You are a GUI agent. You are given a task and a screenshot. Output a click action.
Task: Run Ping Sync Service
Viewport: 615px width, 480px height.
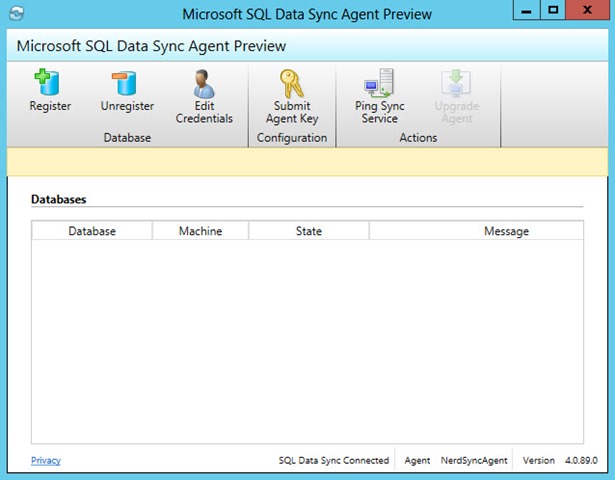click(x=379, y=96)
